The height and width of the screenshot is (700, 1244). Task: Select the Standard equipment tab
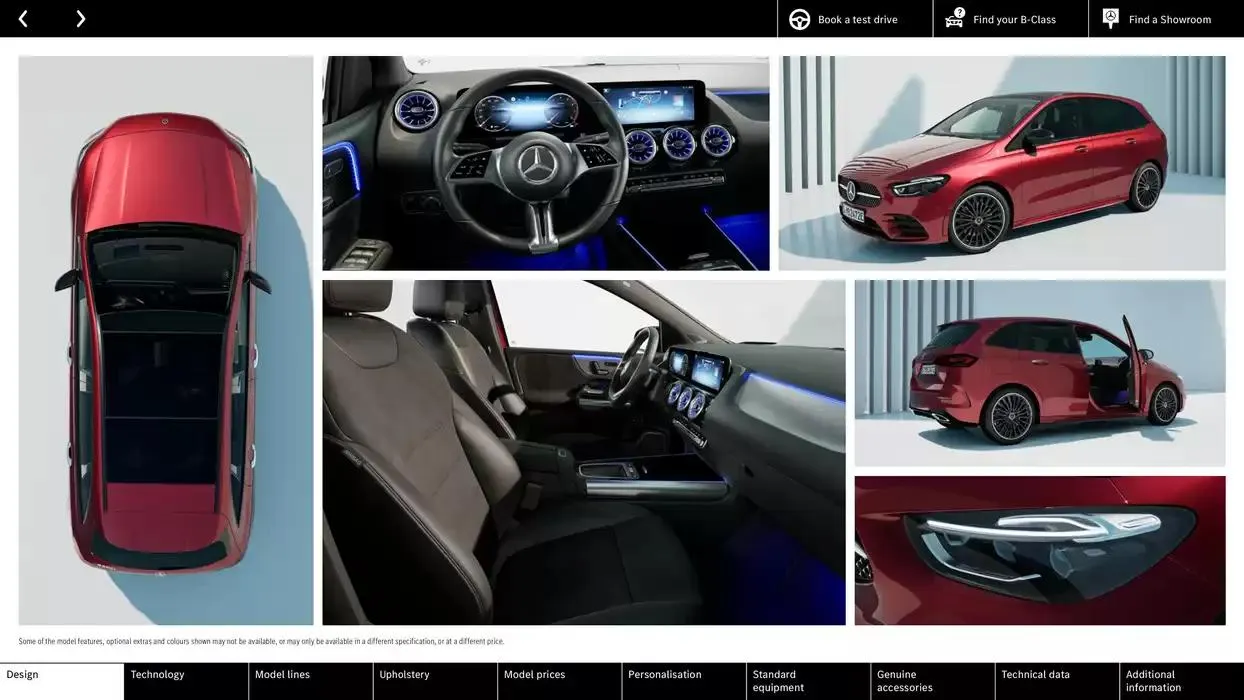pos(808,681)
